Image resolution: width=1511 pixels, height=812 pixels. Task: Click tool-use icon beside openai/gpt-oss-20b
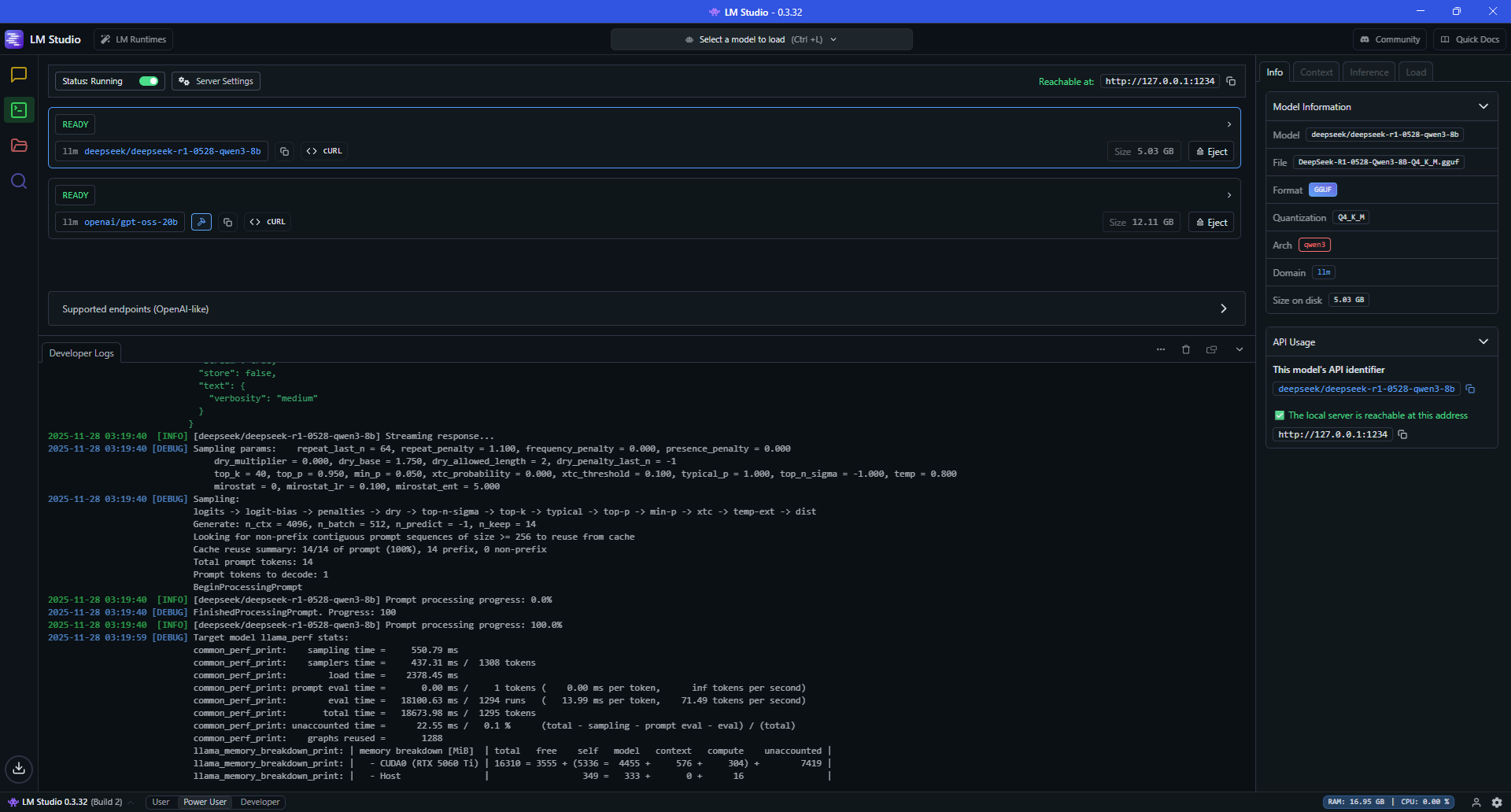201,222
